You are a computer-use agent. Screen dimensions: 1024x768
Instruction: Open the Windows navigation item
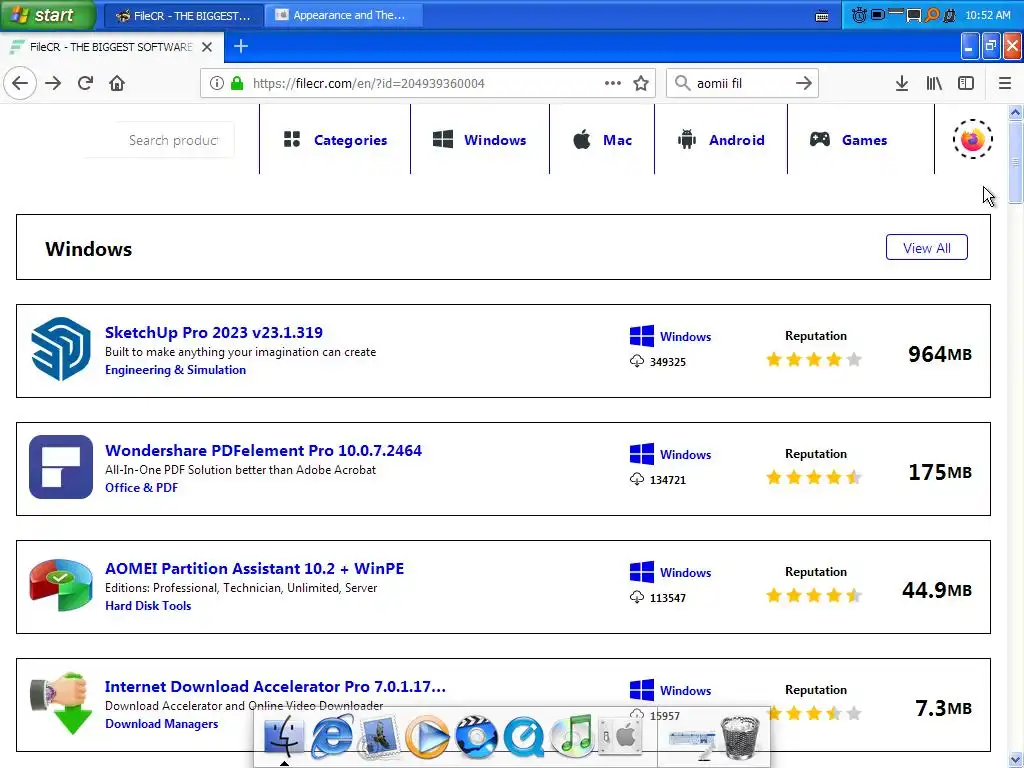(479, 140)
